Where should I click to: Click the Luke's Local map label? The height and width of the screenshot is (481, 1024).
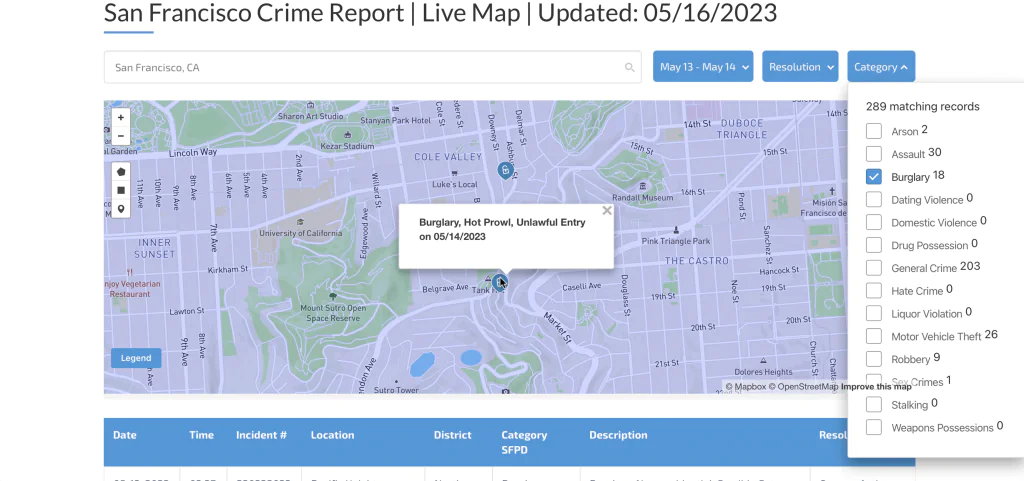point(455,185)
